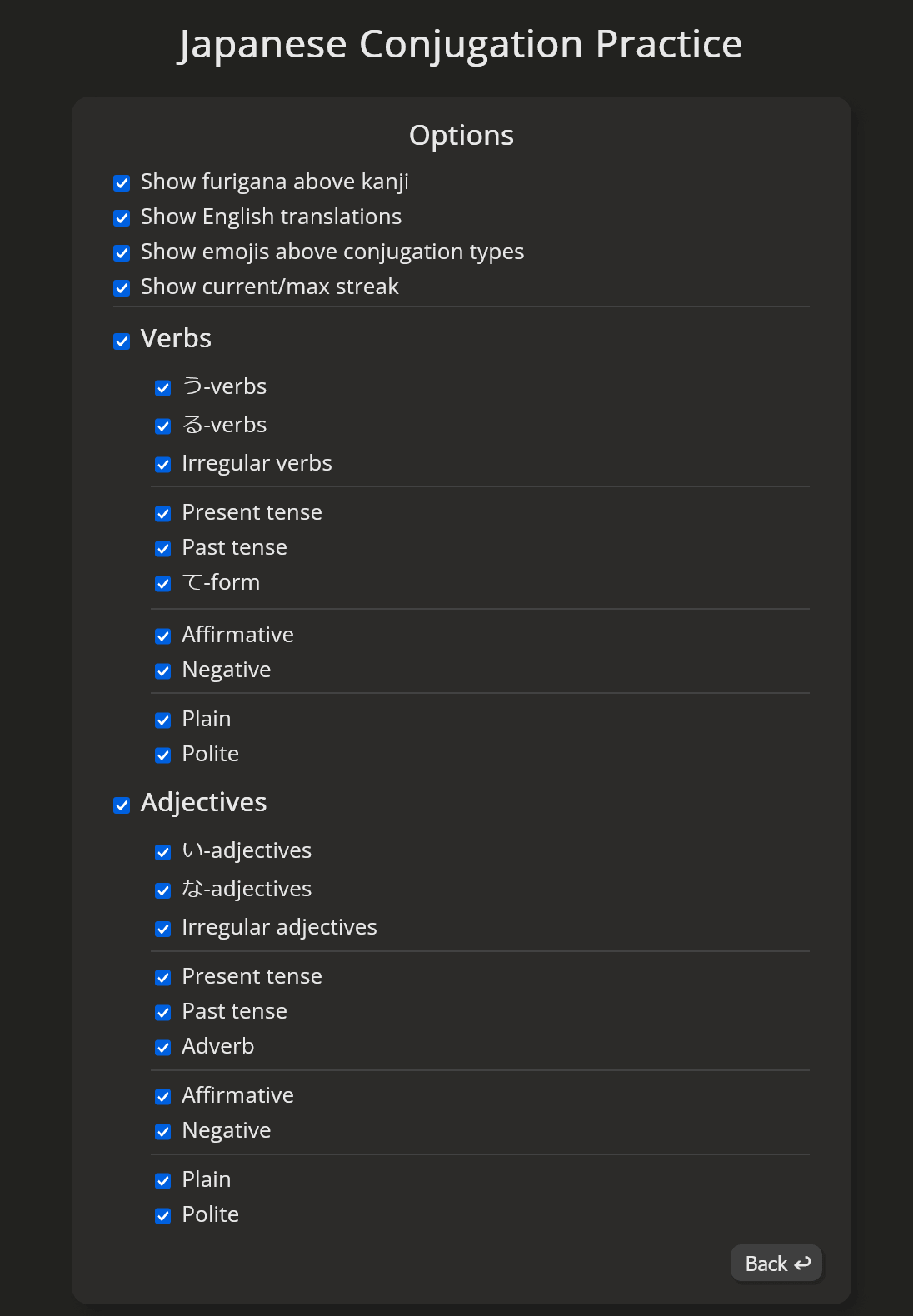Toggle the Adverb checkbox under Adjectives

click(x=163, y=1047)
